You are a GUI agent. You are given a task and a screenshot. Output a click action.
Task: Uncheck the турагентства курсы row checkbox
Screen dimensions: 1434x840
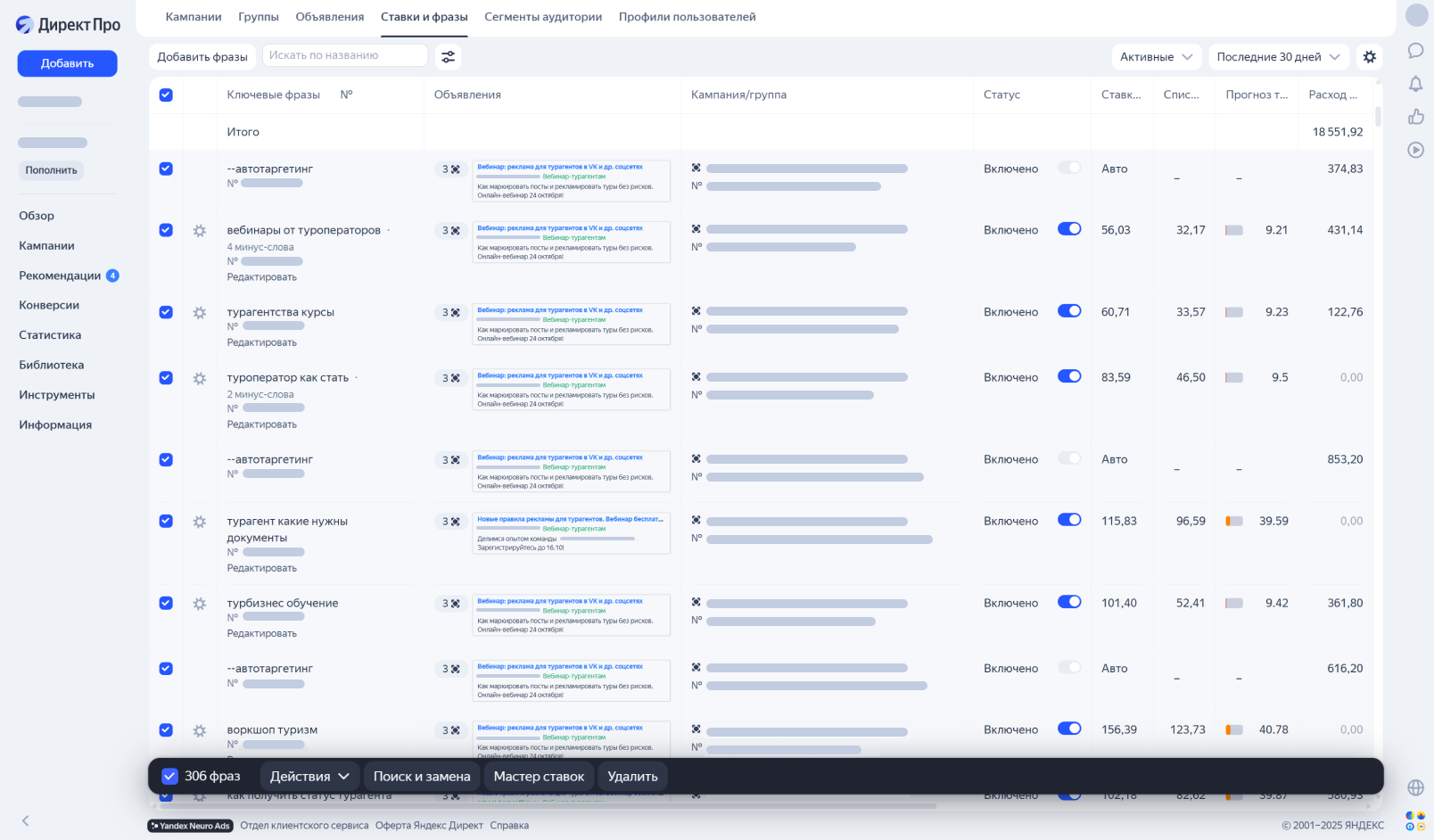tap(166, 312)
